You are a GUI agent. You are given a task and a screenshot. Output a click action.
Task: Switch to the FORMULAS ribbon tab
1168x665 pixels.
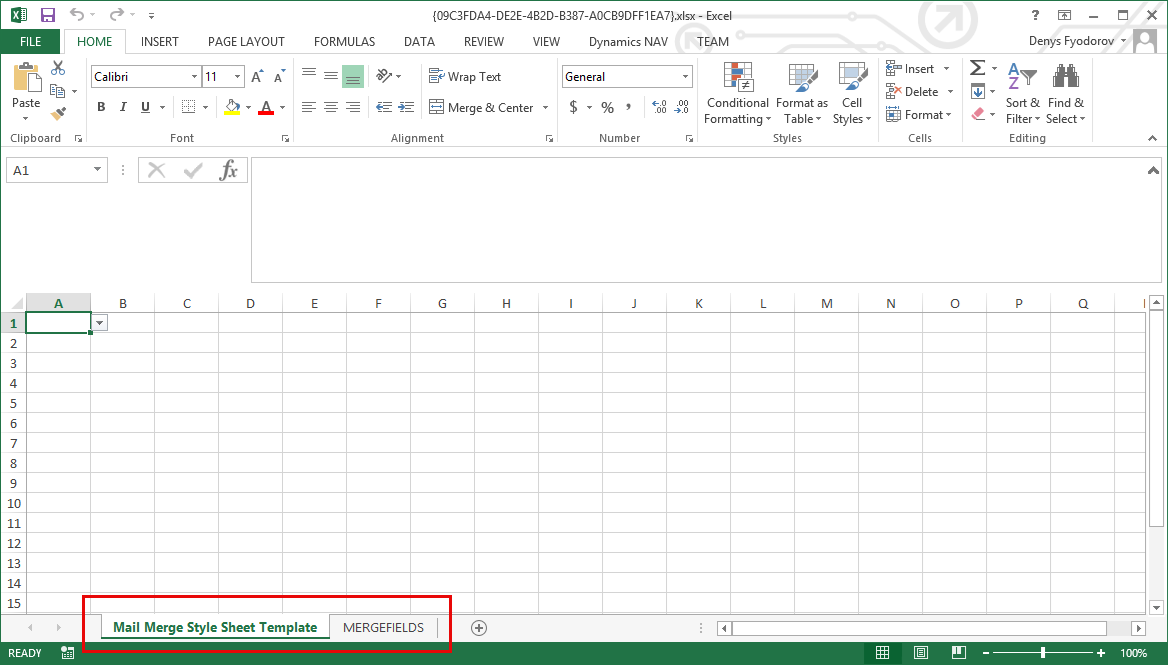344,42
